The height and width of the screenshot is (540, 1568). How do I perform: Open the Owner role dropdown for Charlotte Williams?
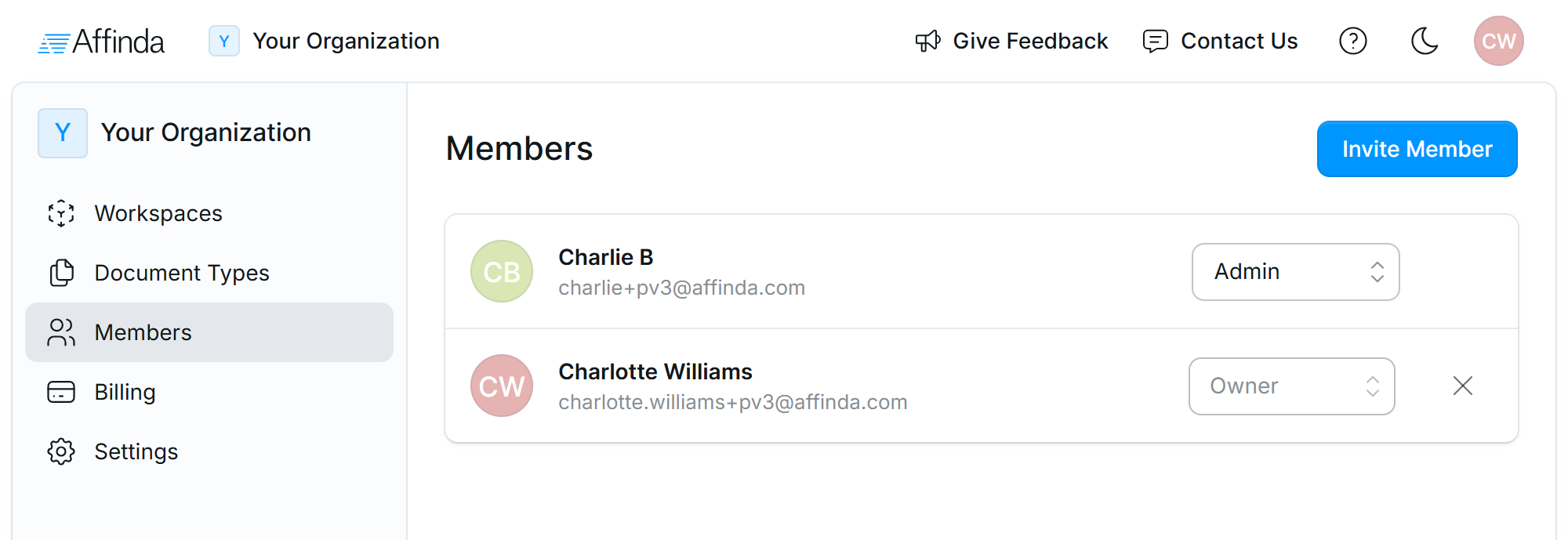point(1291,386)
